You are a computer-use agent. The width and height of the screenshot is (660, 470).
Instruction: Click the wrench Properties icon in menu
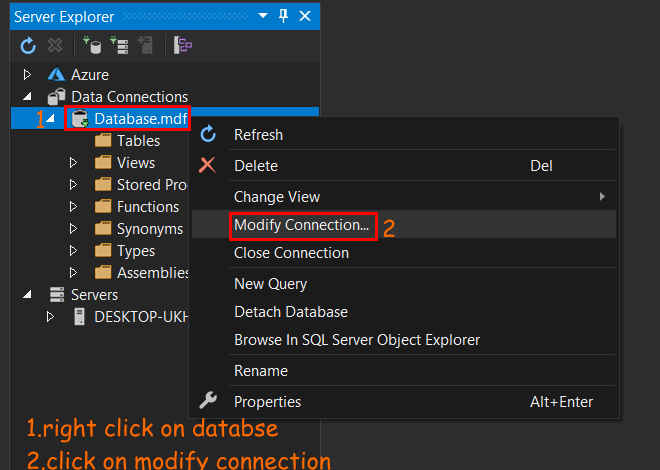click(208, 401)
